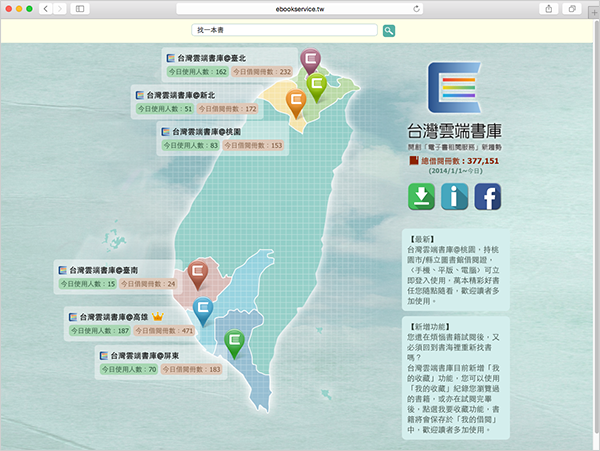Open a new tab with plus button
600x451 pixels.
[x=594, y=13]
